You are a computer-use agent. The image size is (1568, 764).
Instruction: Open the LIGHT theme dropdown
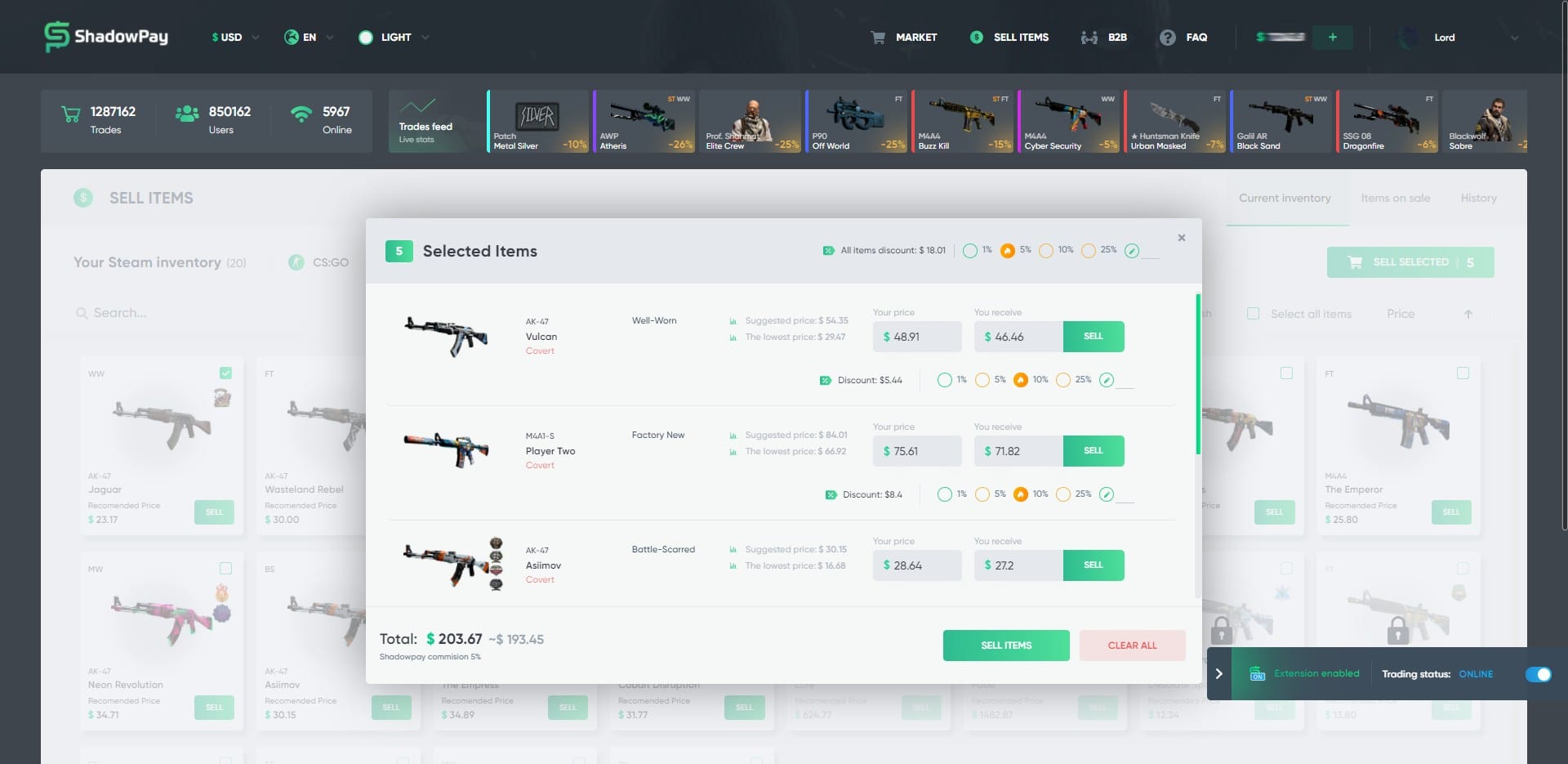coord(394,38)
